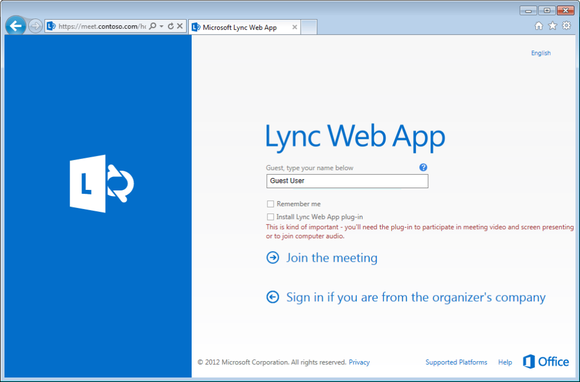Open the help question mark icon

(x=423, y=168)
